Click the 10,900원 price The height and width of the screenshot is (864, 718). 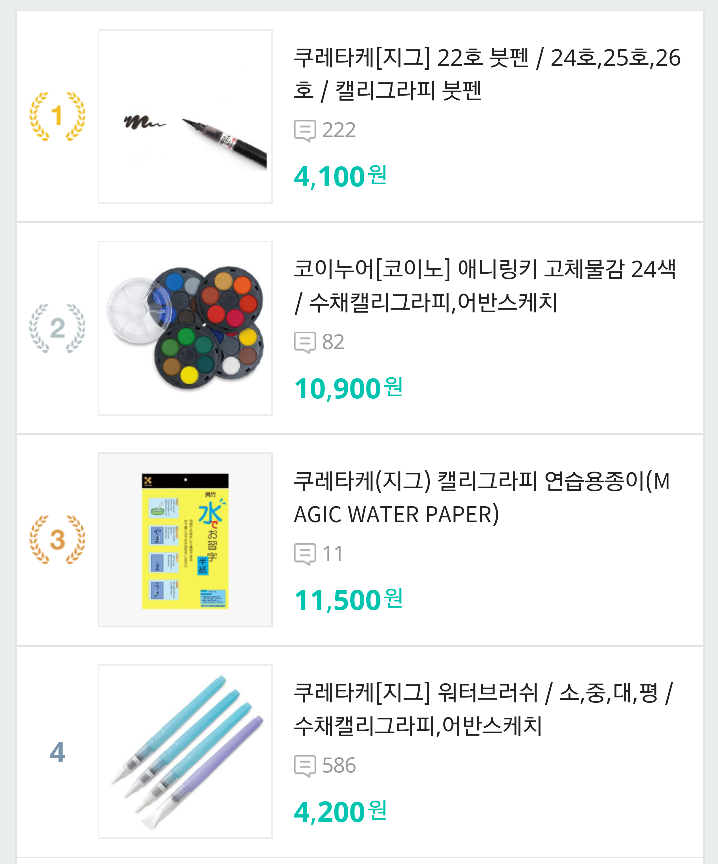click(348, 388)
